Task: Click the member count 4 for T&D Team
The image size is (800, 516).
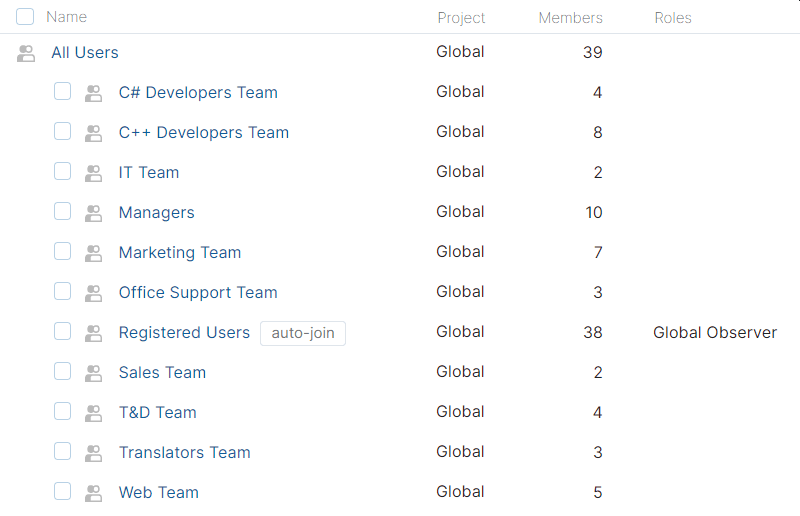Action: (x=597, y=412)
